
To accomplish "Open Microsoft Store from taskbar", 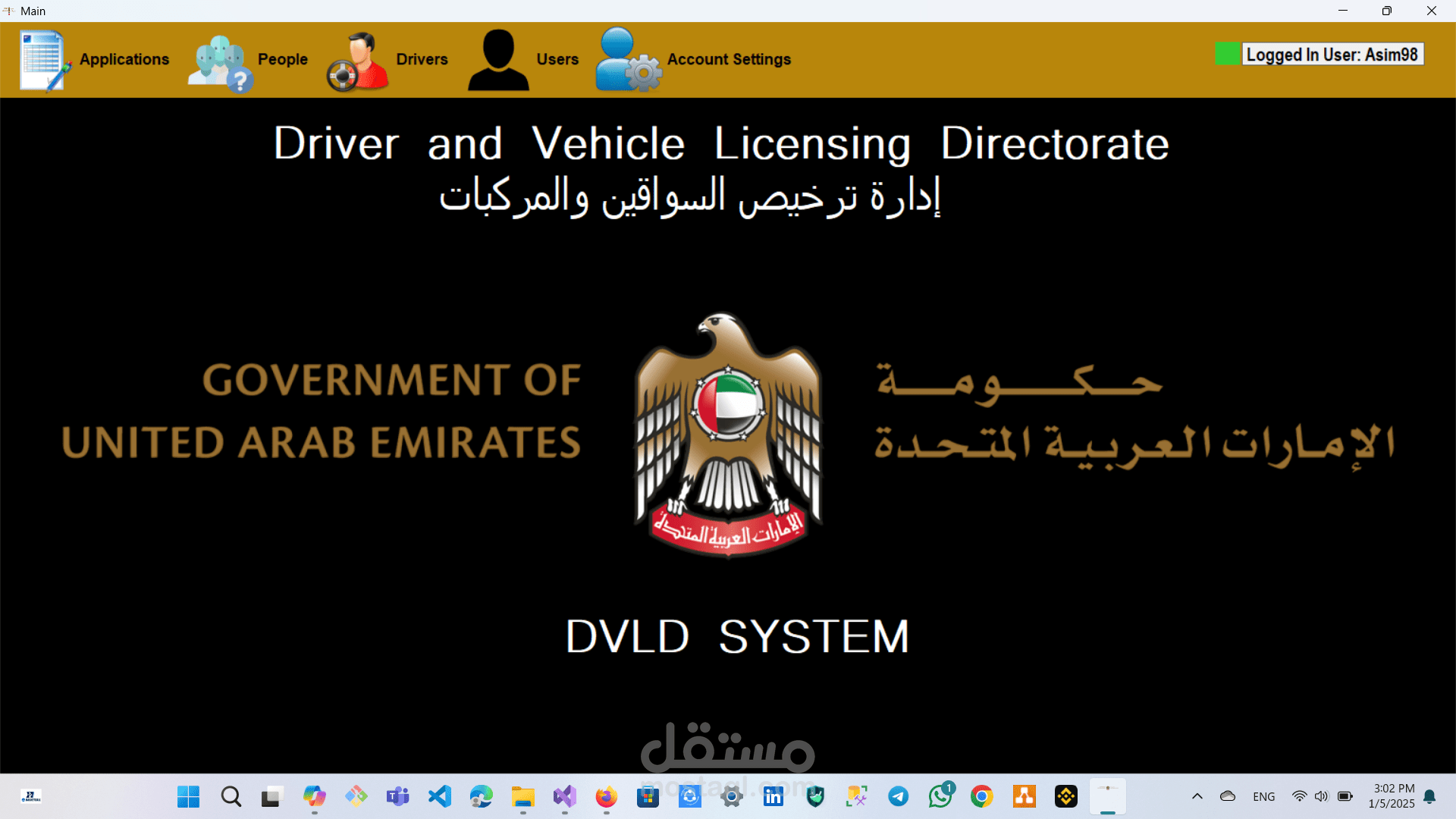I will click(x=648, y=797).
